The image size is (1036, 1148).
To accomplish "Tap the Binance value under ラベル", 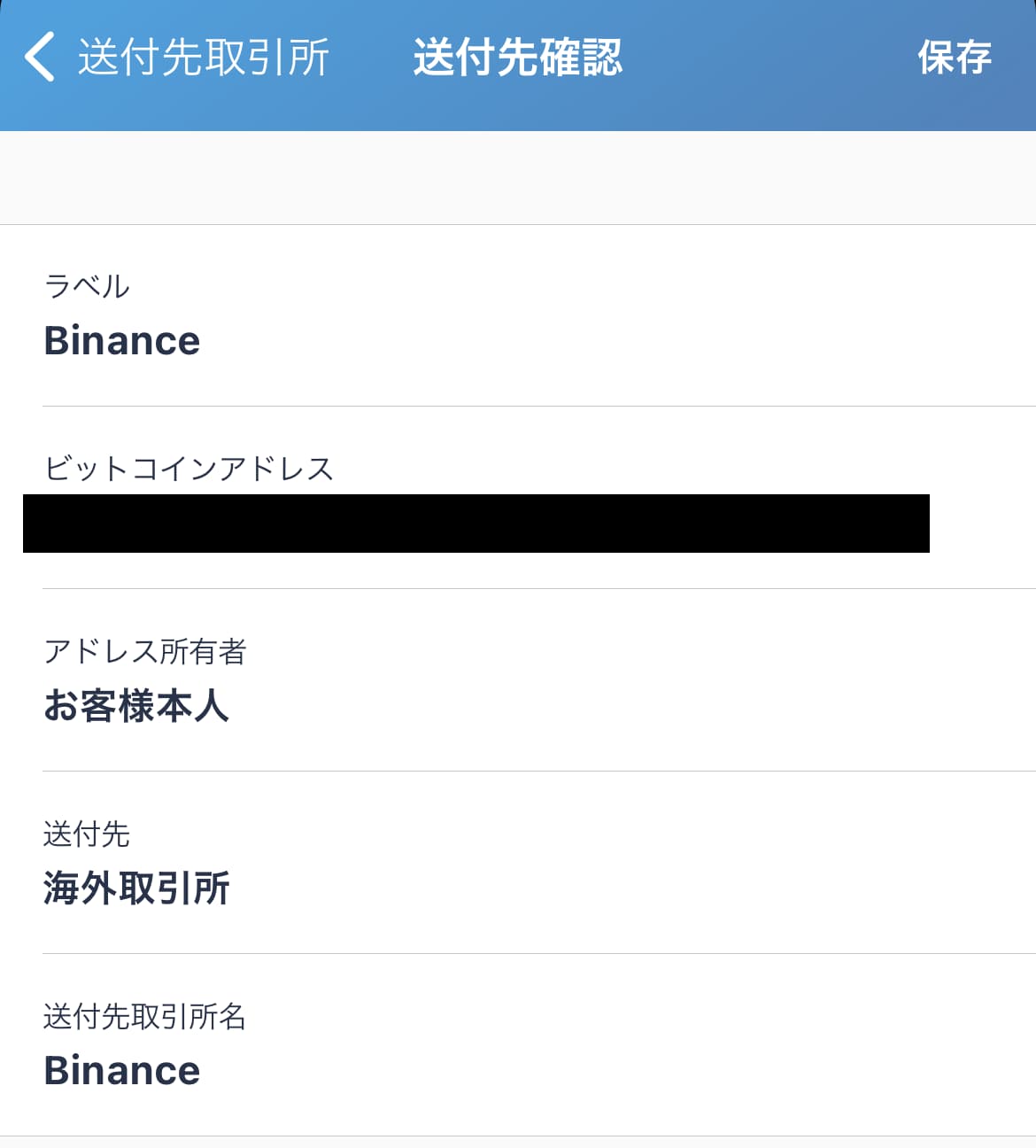I will [x=122, y=341].
